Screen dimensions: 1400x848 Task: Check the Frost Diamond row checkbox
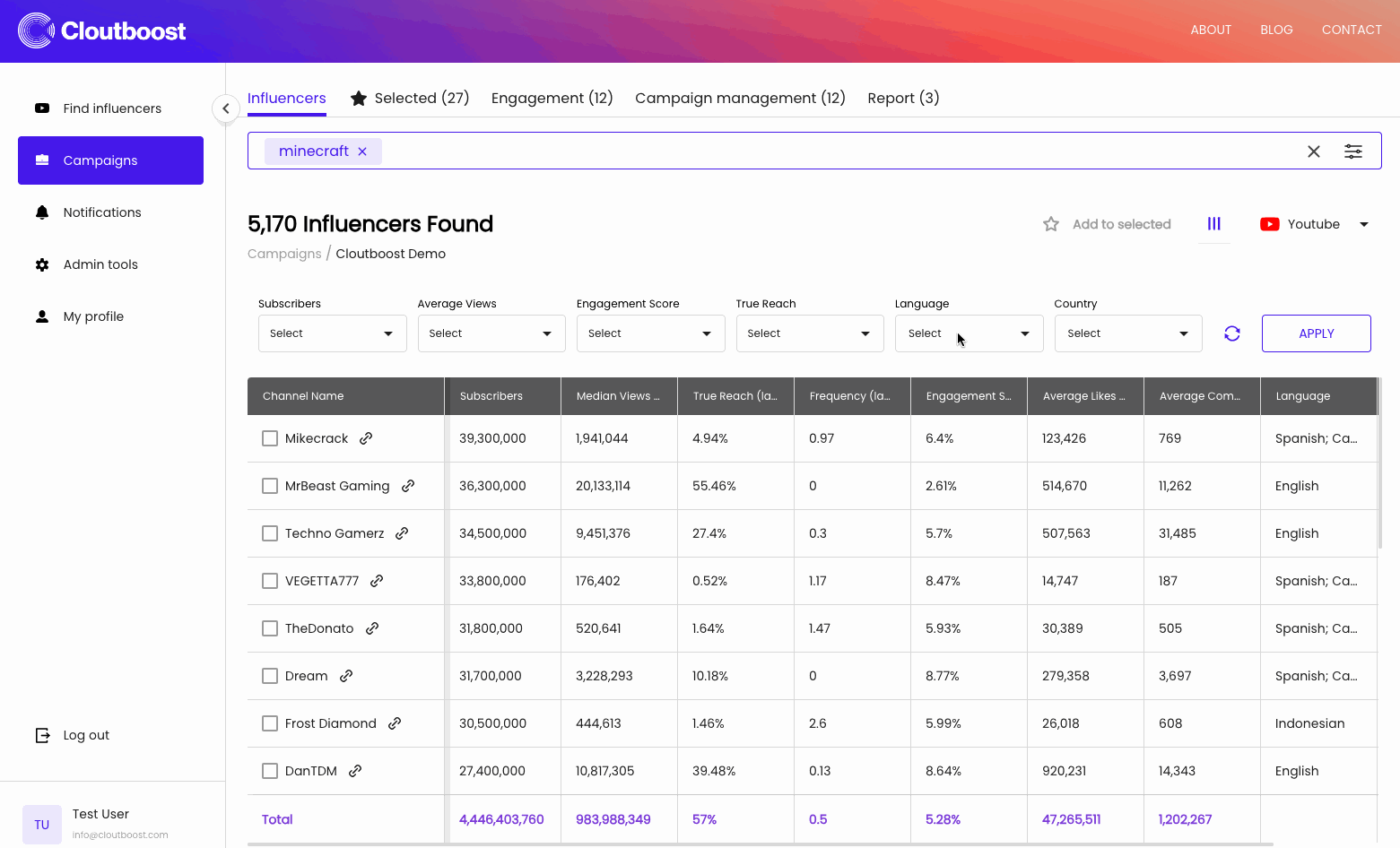tap(270, 723)
